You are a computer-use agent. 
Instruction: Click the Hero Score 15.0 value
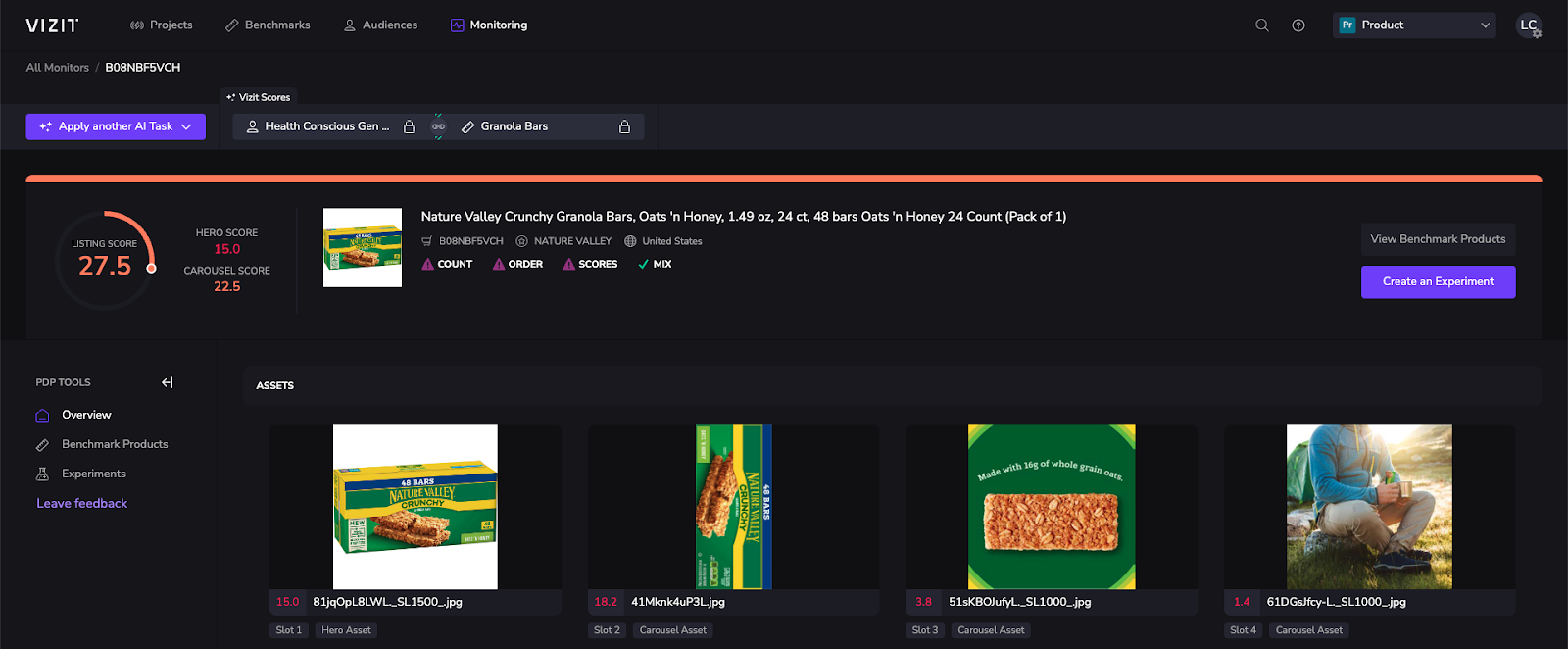click(227, 249)
